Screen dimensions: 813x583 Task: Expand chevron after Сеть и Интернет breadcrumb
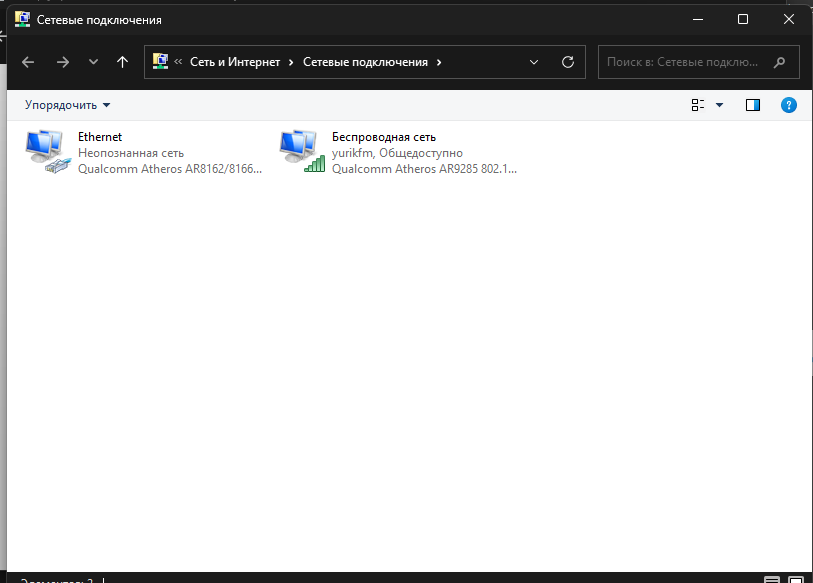291,62
